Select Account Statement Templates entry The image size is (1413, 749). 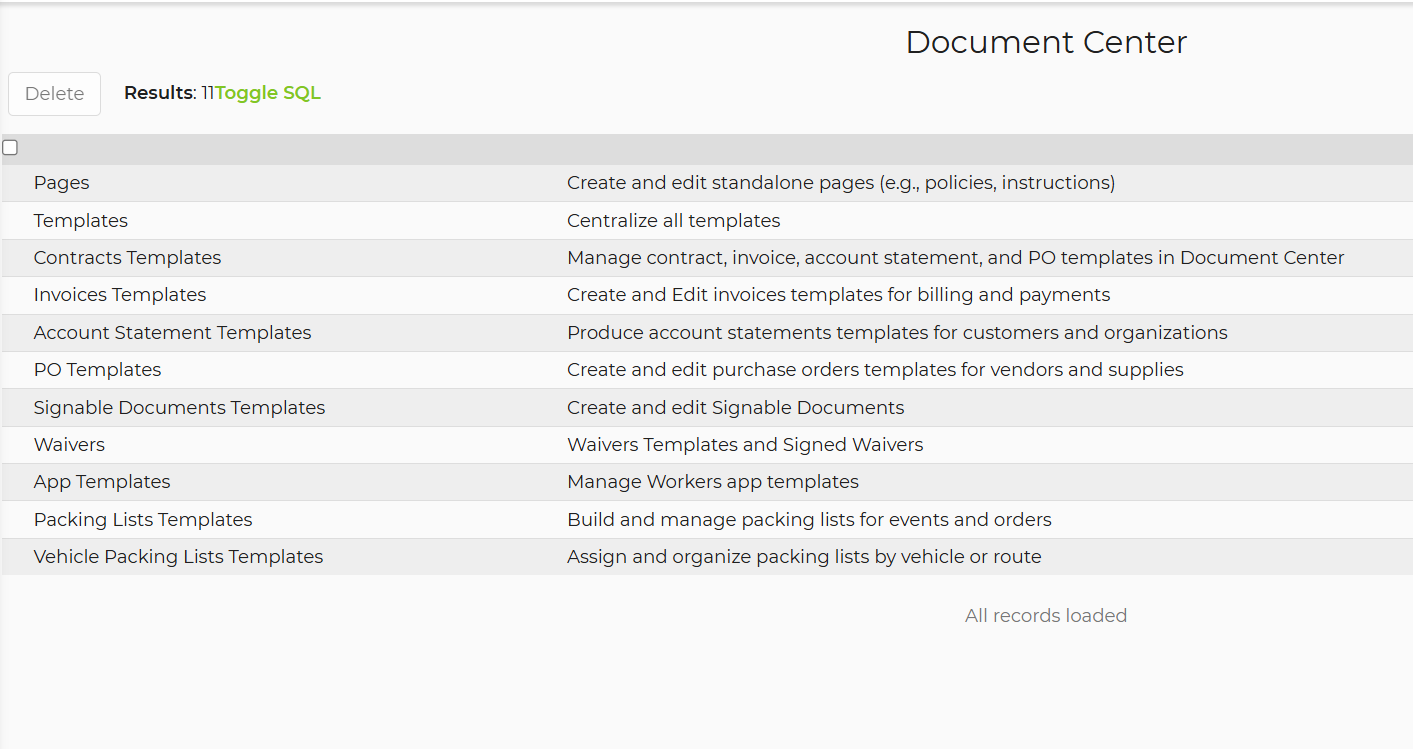click(172, 333)
